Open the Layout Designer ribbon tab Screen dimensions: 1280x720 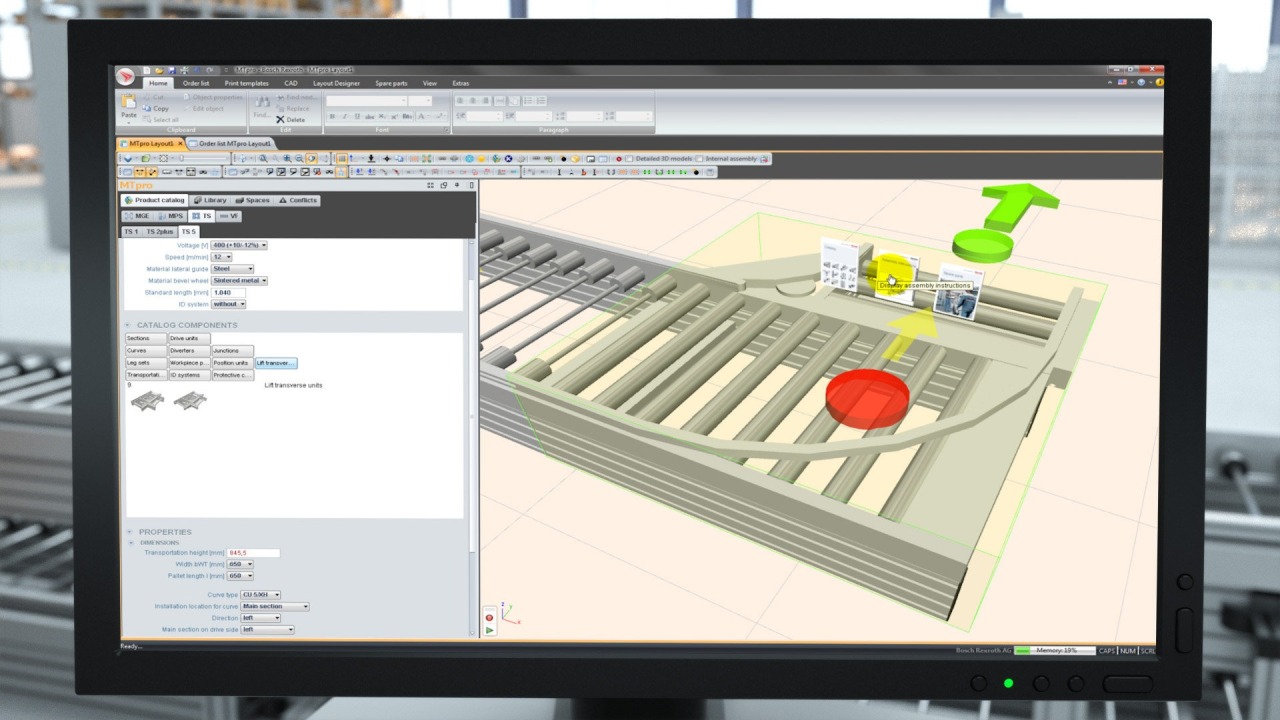coord(336,84)
